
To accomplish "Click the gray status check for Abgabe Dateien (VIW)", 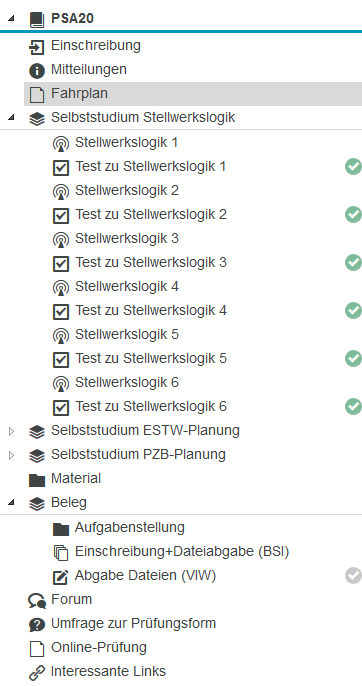I will (353, 575).
